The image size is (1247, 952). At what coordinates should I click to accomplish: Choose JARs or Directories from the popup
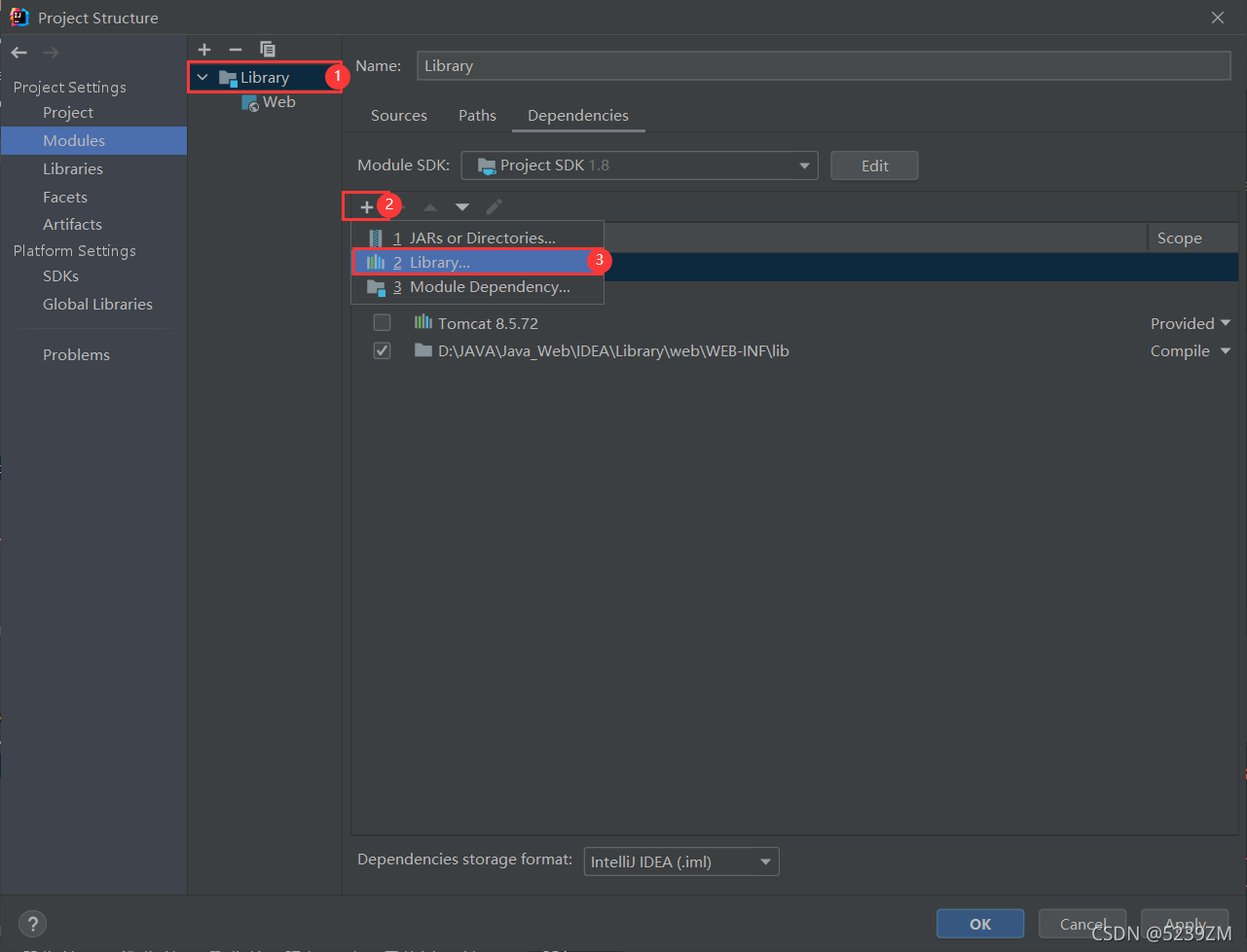click(477, 238)
